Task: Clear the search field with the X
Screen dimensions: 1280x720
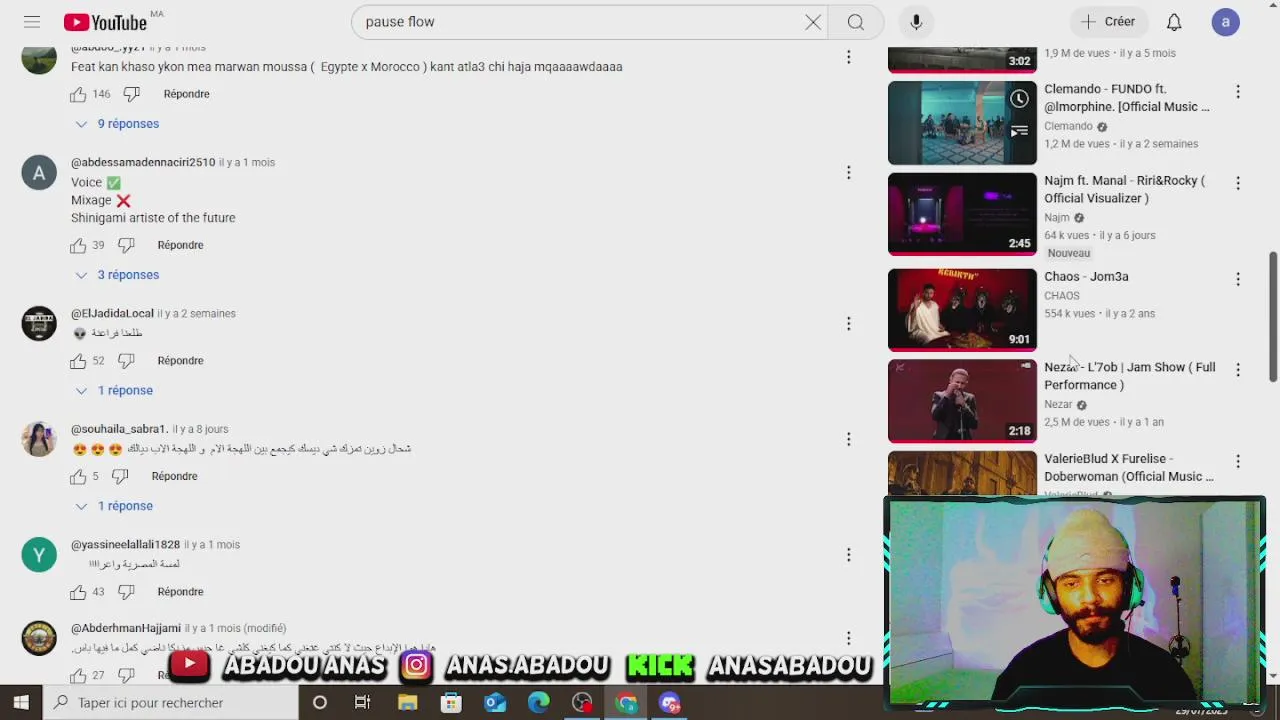Action: click(x=813, y=22)
